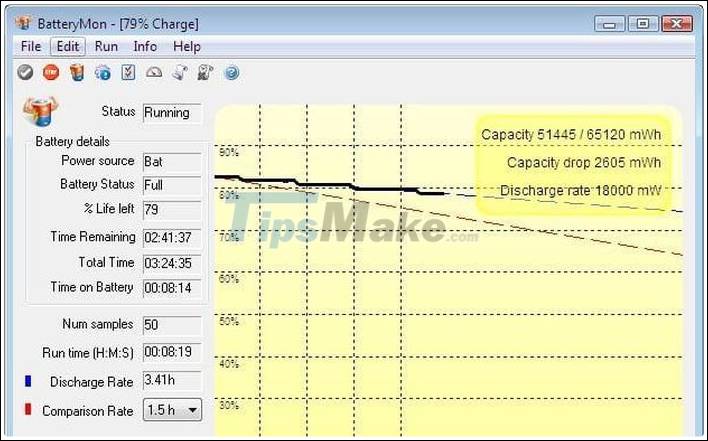Click the Run time field 00:08:19

[172, 352]
